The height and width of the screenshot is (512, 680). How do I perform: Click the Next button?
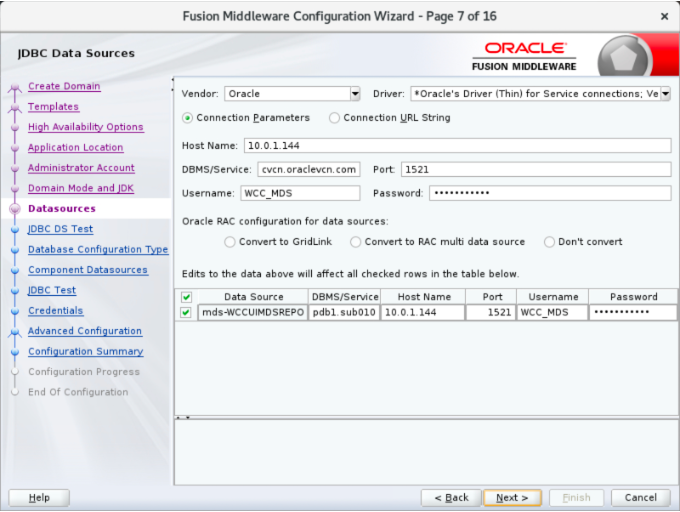(x=512, y=498)
